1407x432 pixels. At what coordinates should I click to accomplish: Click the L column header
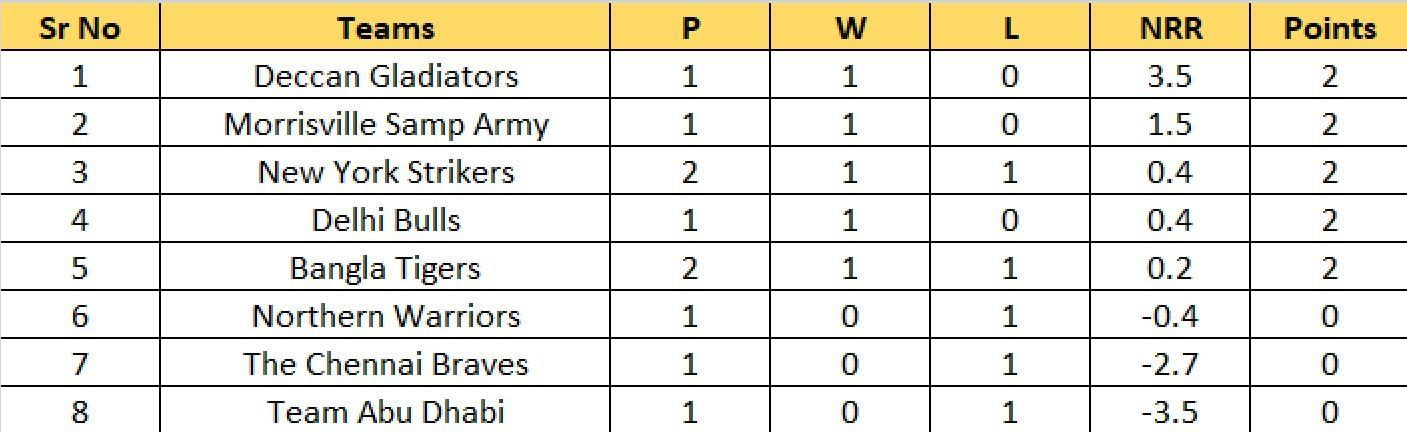click(x=1010, y=28)
